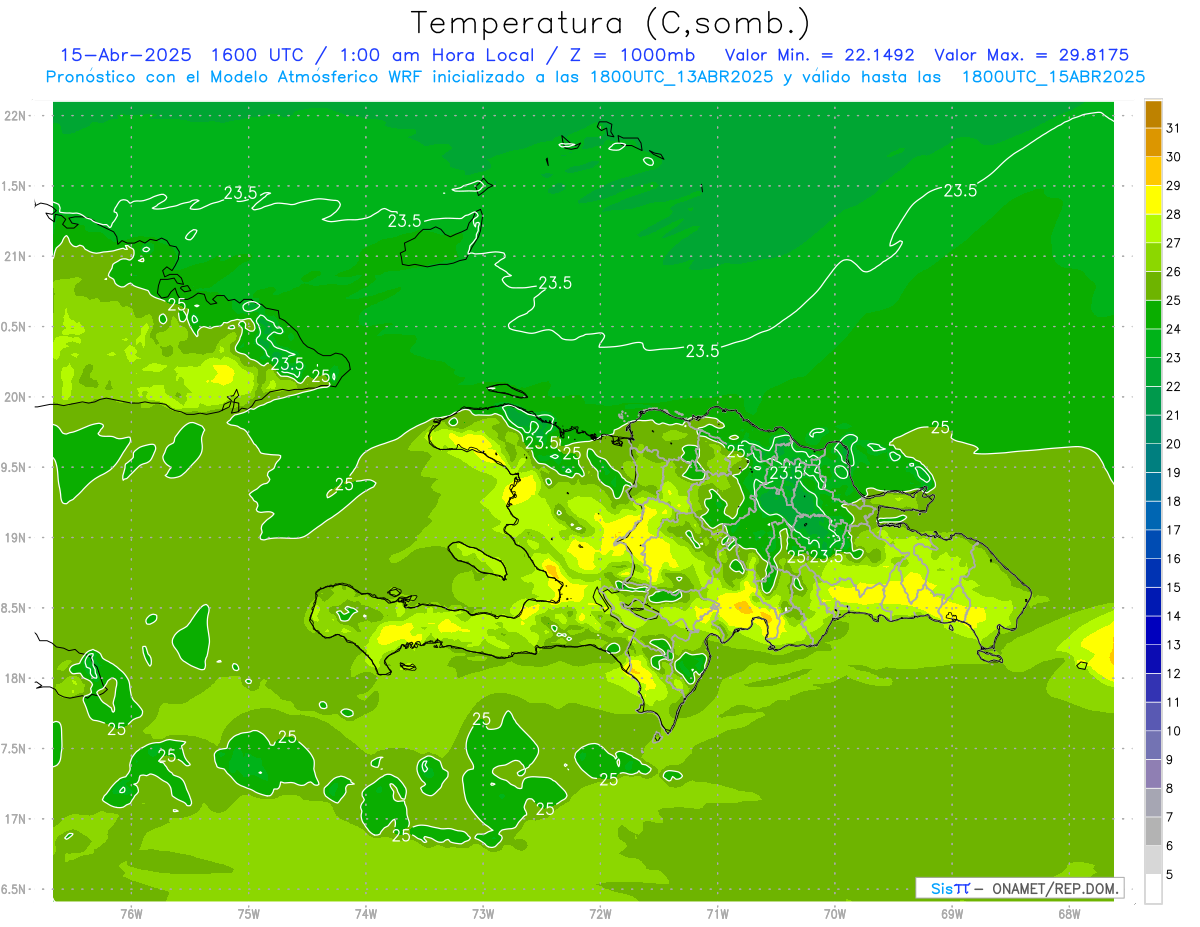
Task: Click the "15" colorbar scale label
Action: (1173, 588)
